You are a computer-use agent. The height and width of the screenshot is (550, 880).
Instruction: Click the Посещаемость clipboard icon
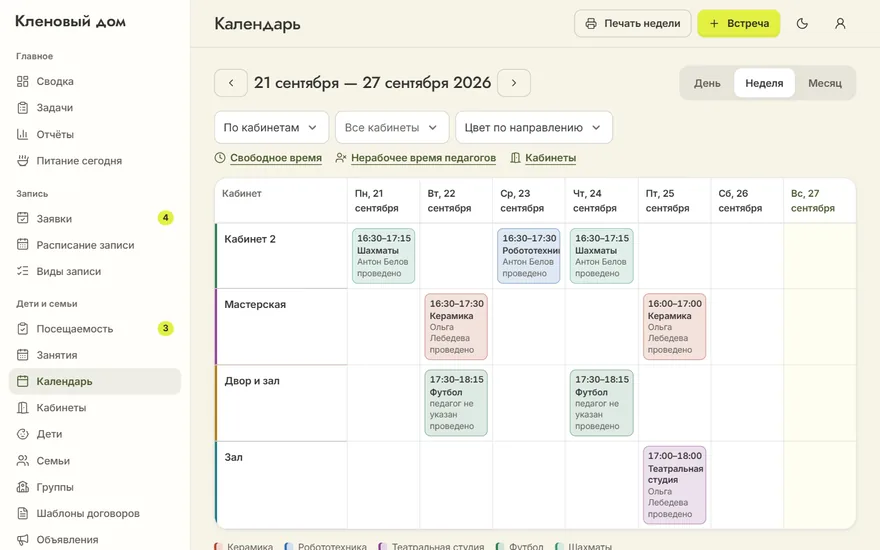tap(22, 328)
